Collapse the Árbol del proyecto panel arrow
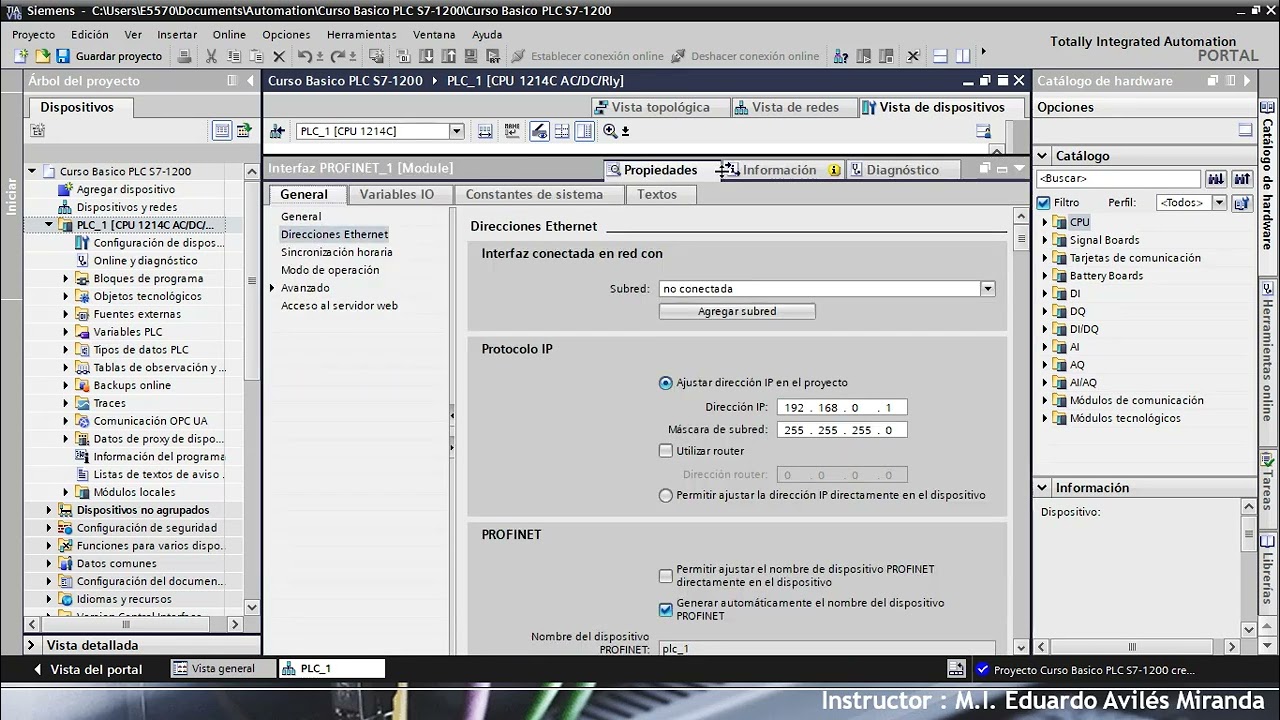1280x720 pixels. (x=250, y=81)
